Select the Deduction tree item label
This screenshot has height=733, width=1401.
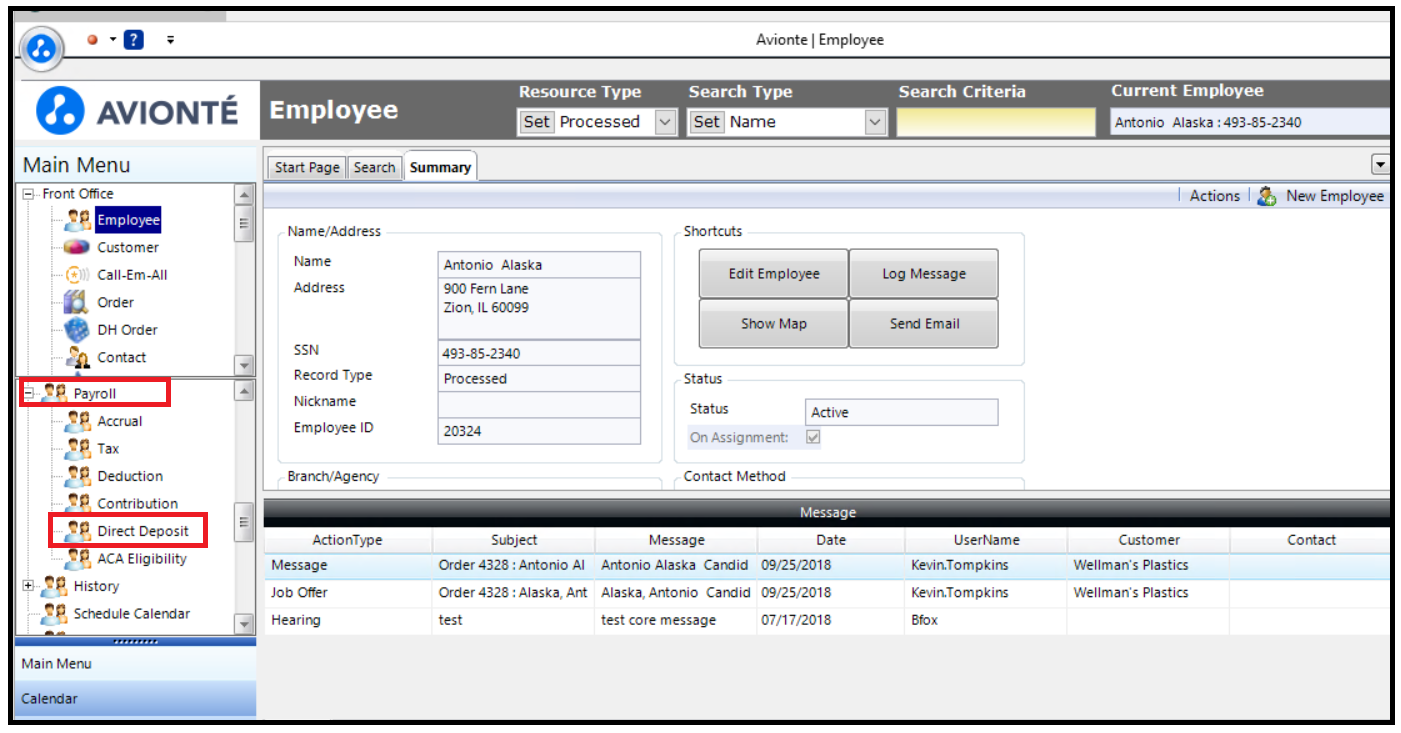click(x=130, y=476)
